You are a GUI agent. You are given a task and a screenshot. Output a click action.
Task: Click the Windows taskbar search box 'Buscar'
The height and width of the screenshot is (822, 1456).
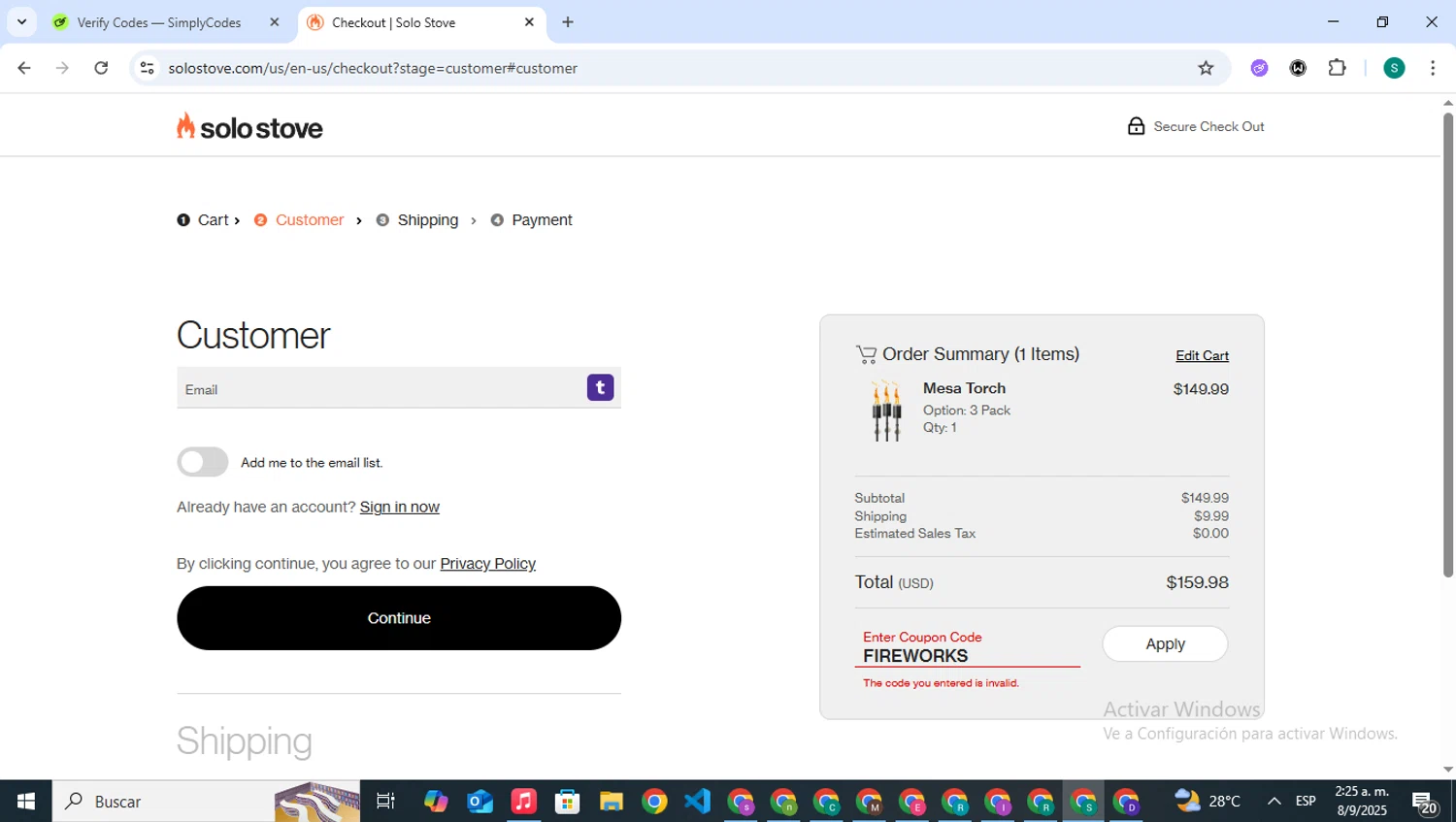click(x=206, y=802)
